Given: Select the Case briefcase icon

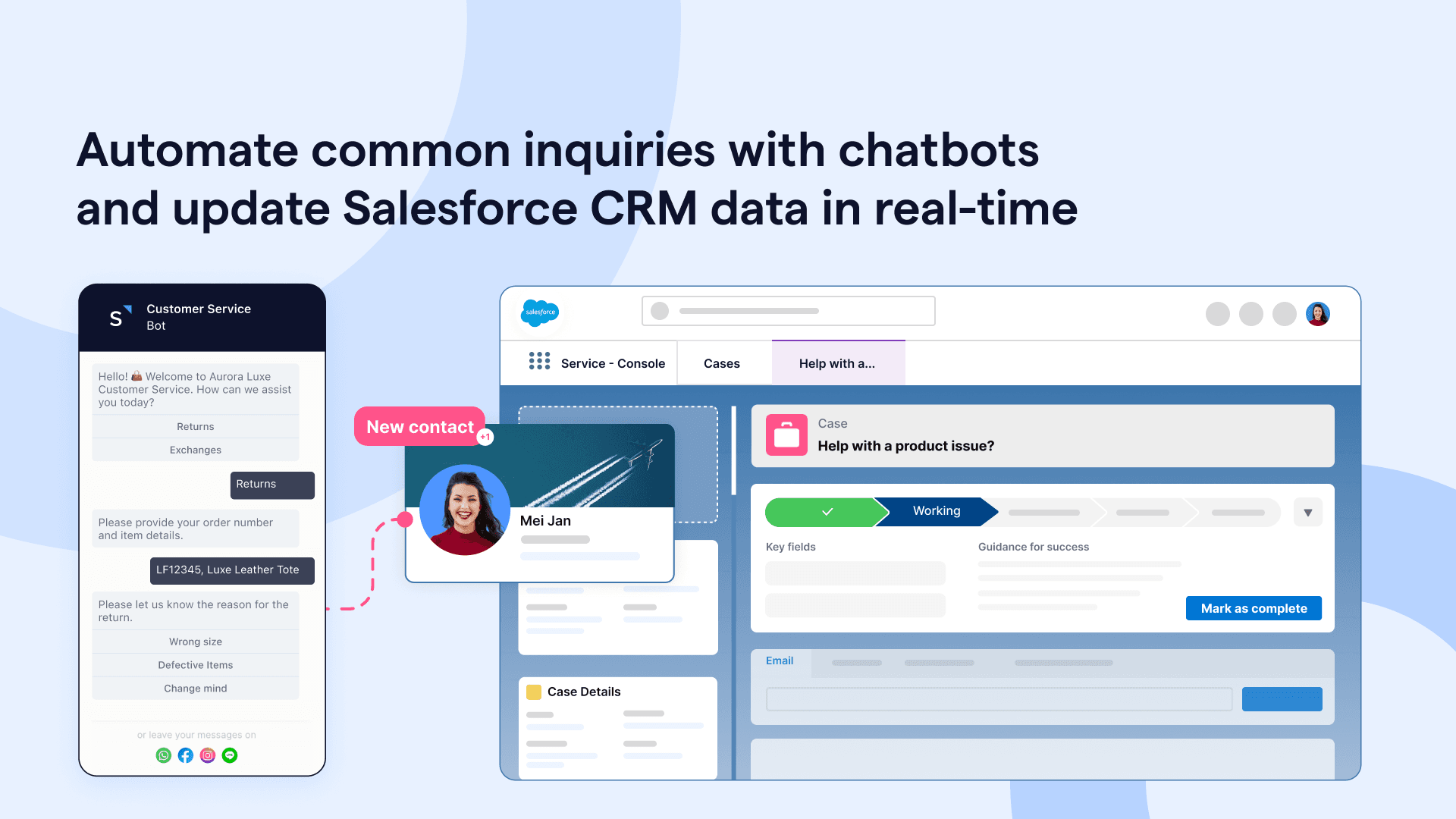Looking at the screenshot, I should [x=788, y=435].
